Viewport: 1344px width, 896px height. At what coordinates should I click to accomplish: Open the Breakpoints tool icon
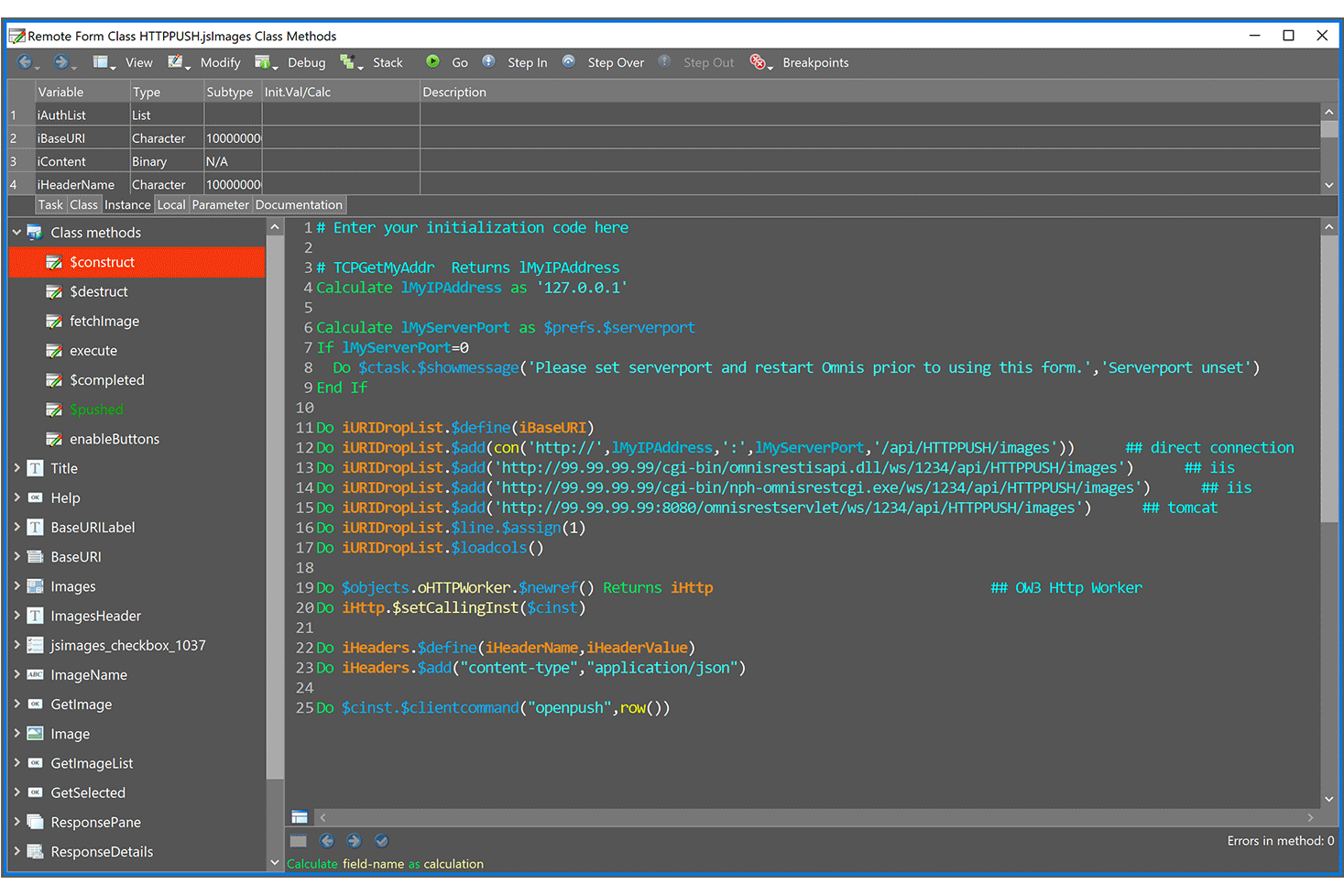pyautogui.click(x=759, y=62)
